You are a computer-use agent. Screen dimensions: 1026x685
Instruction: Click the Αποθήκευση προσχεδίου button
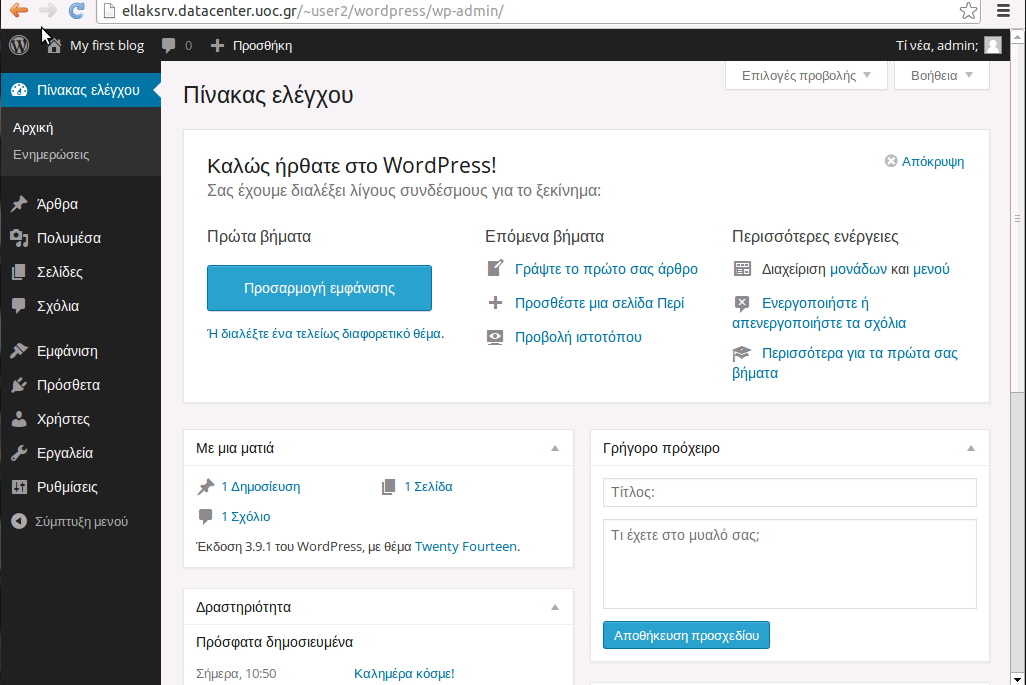click(686, 635)
